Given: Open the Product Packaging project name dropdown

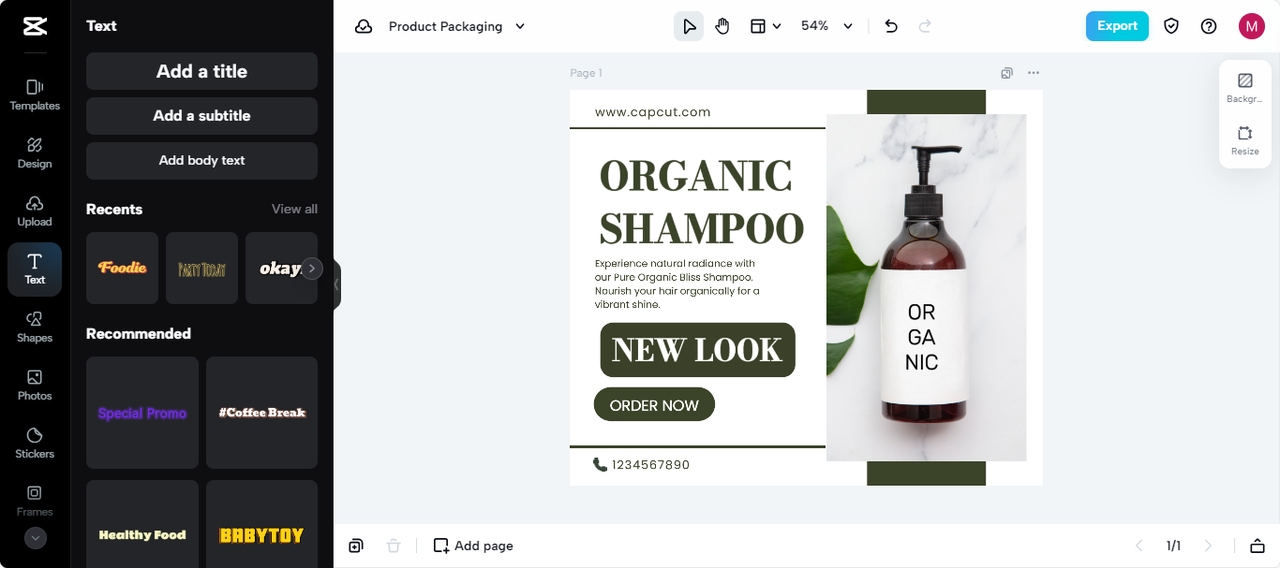Looking at the screenshot, I should pos(456,26).
